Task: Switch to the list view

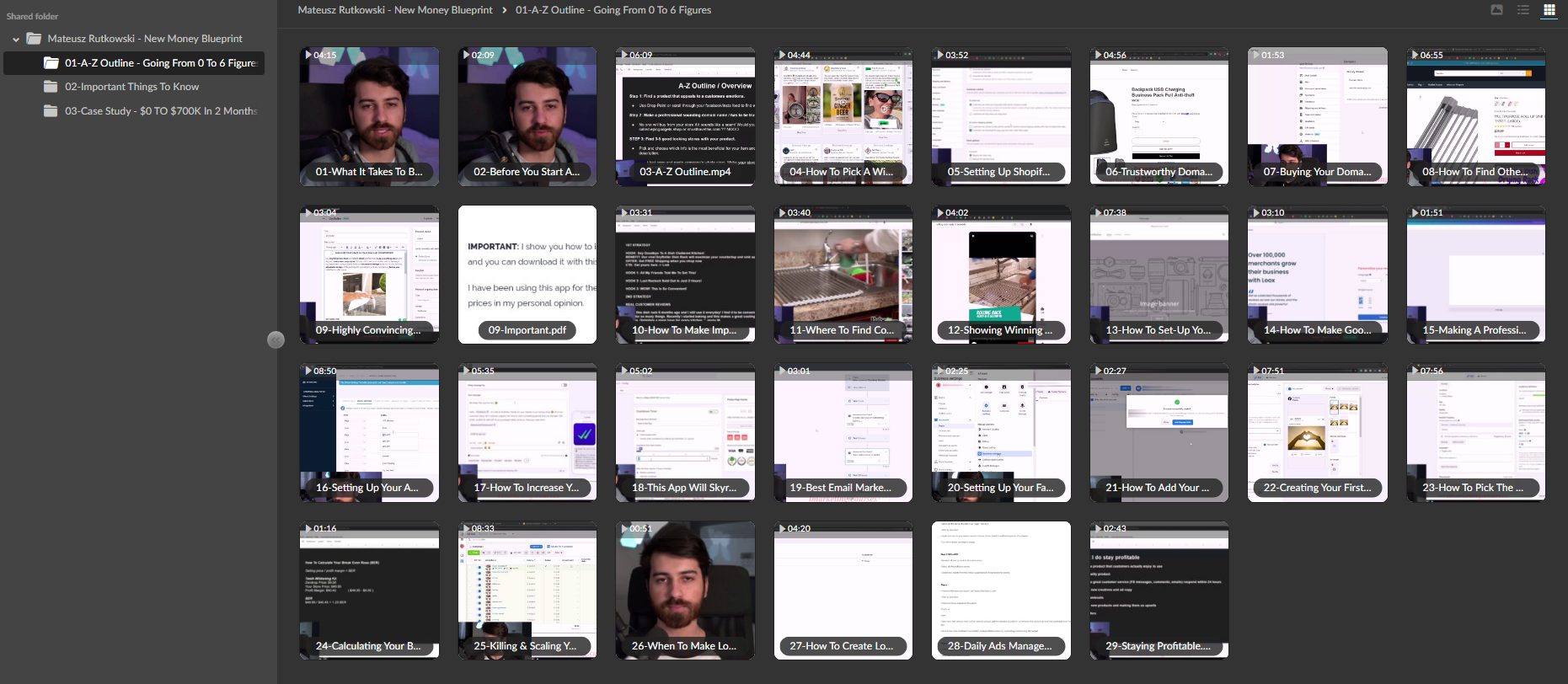Action: point(1523,10)
